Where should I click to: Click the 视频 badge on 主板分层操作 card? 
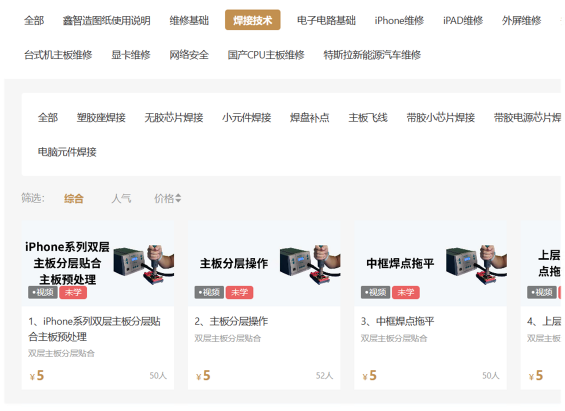point(209,292)
